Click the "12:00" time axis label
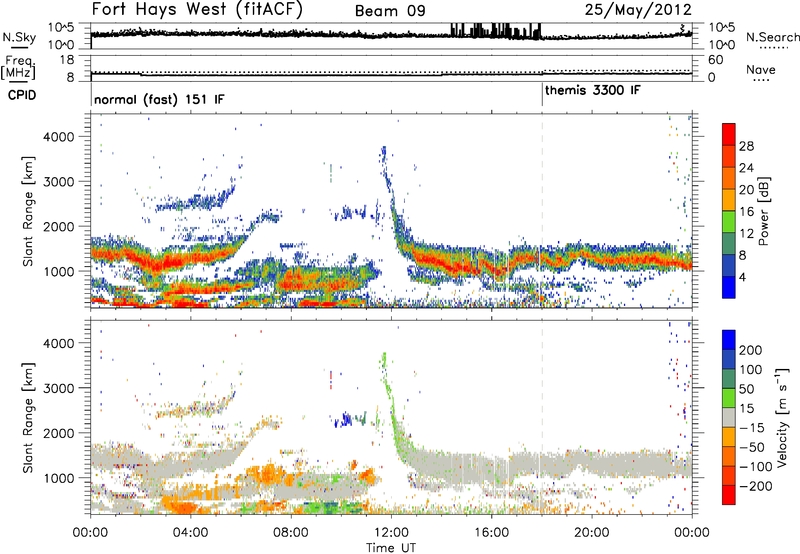The height and width of the screenshot is (554, 800). 391,533
